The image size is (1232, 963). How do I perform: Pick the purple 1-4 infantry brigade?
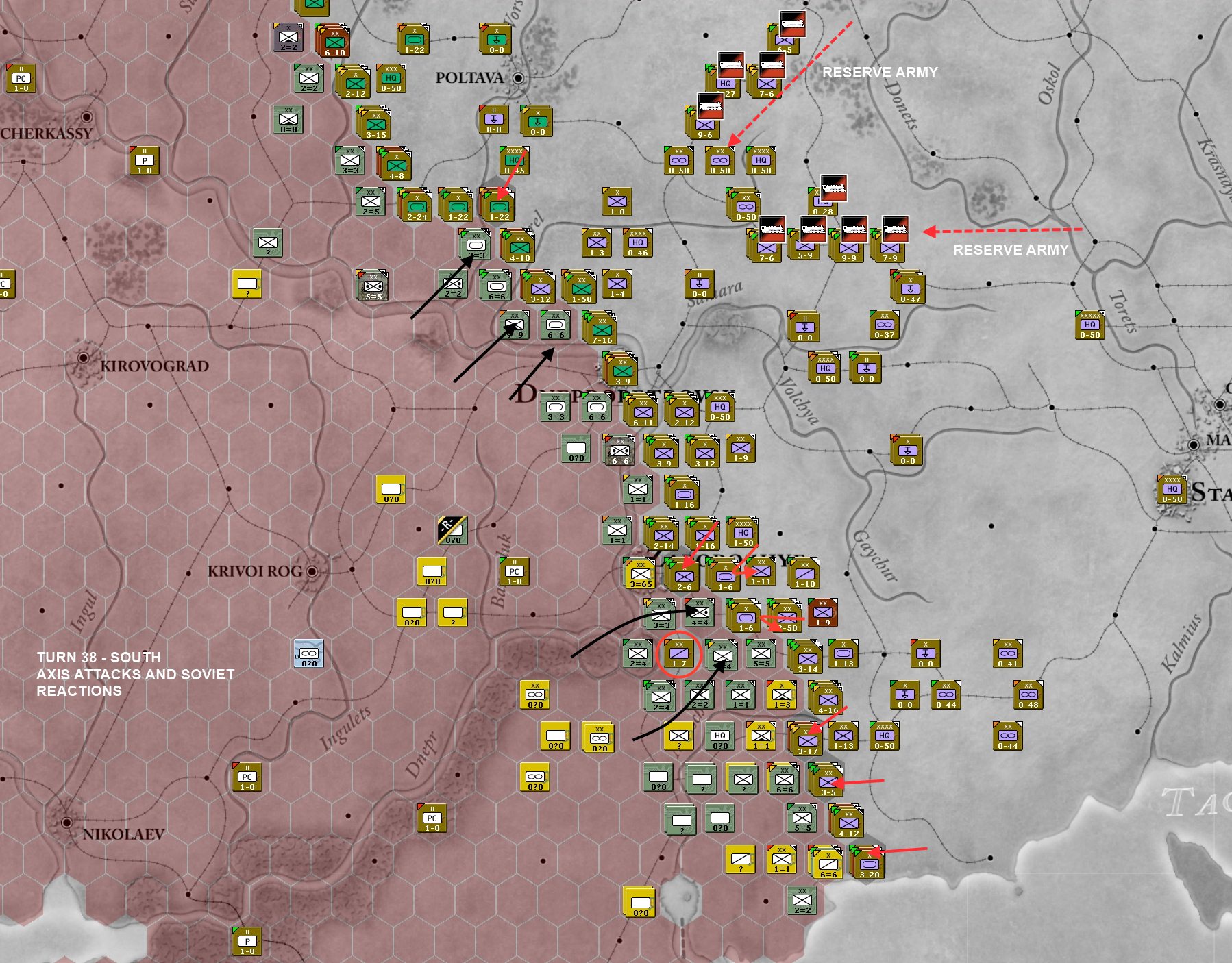pyautogui.click(x=617, y=284)
